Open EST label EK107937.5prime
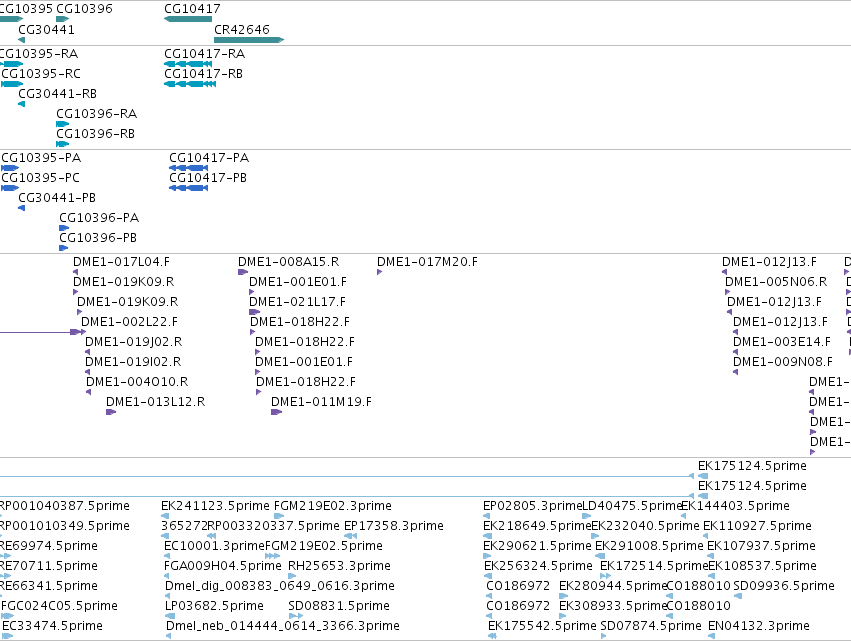Image resolution: width=851 pixels, height=641 pixels. [x=761, y=545]
